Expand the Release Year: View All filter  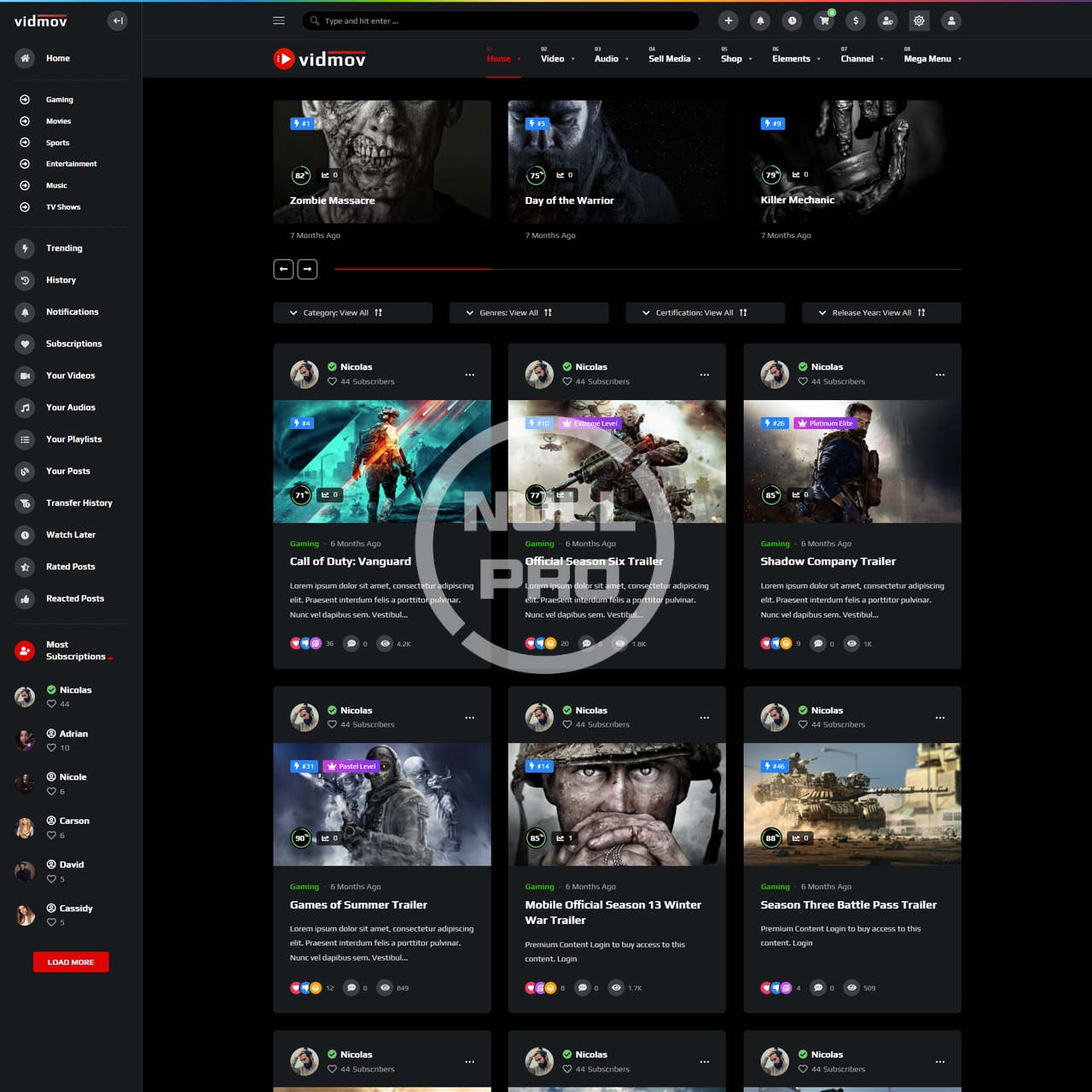point(880,313)
